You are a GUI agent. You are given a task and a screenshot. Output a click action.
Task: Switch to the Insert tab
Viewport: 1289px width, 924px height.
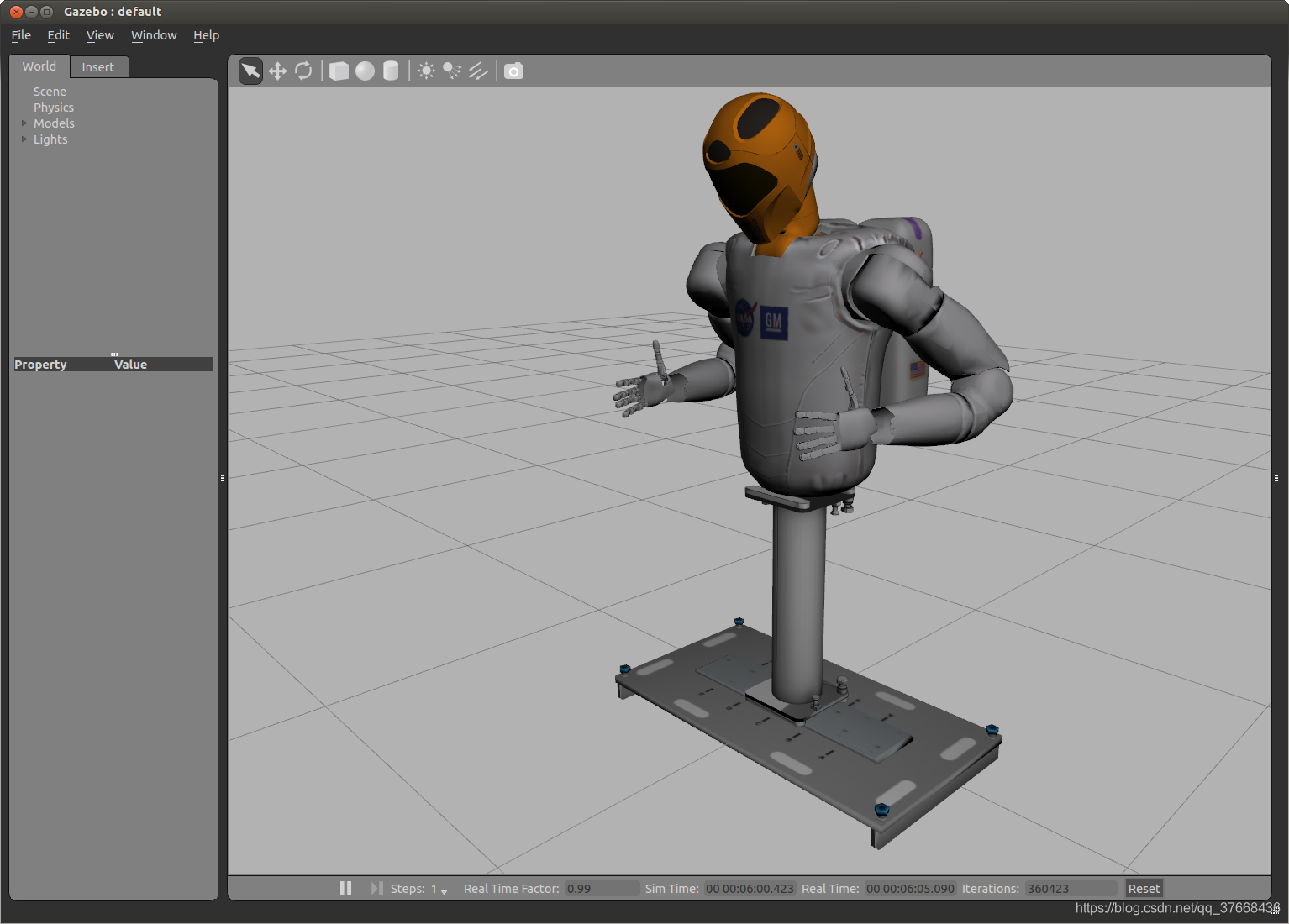point(98,67)
